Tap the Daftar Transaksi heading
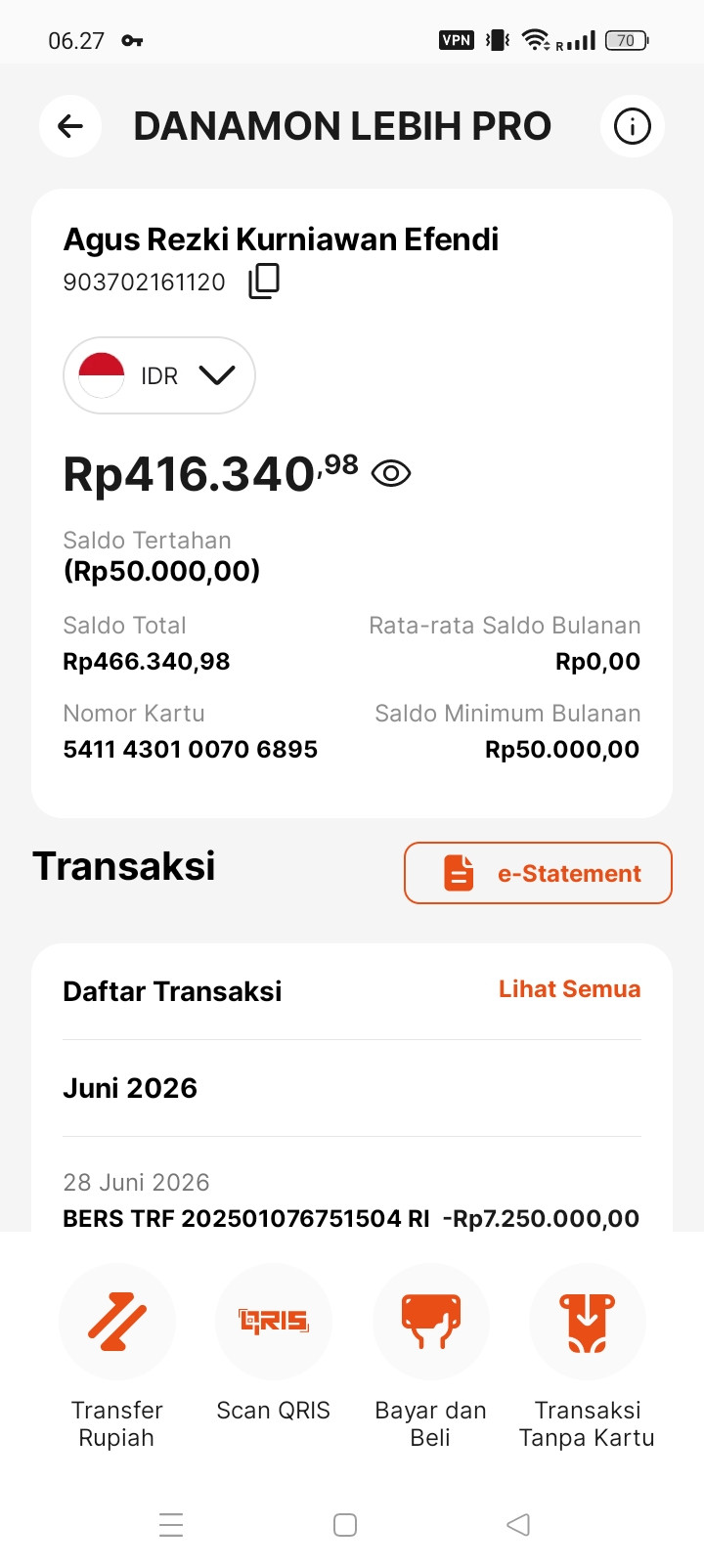This screenshot has width=704, height=1568. pos(172,991)
